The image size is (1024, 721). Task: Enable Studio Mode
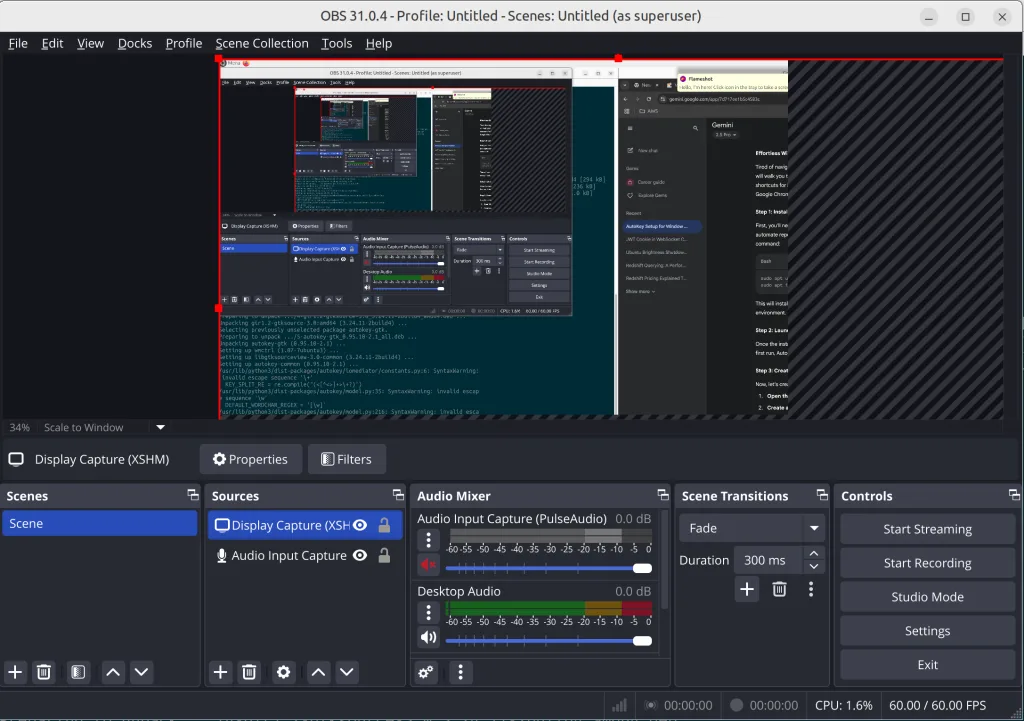point(927,597)
